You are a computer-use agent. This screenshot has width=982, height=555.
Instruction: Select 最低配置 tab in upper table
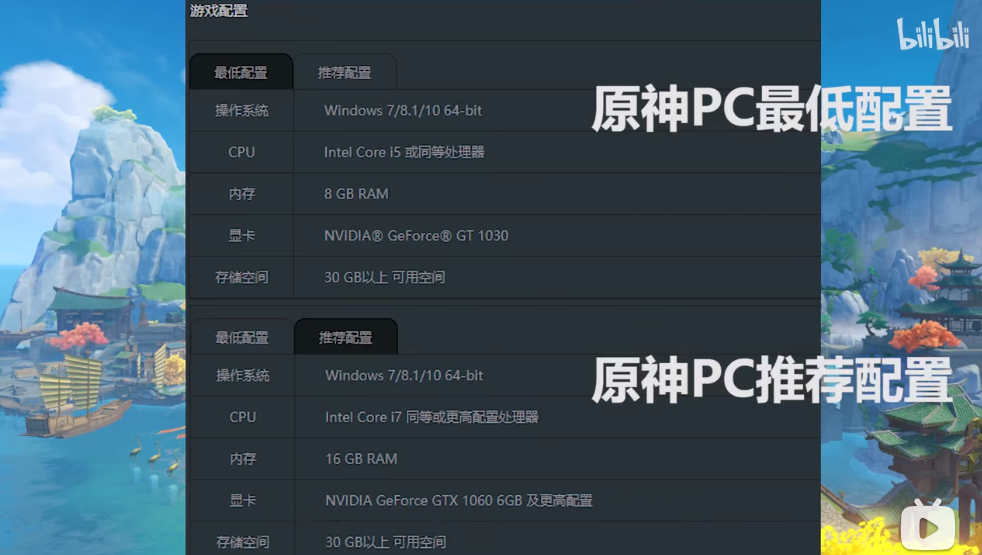241,72
